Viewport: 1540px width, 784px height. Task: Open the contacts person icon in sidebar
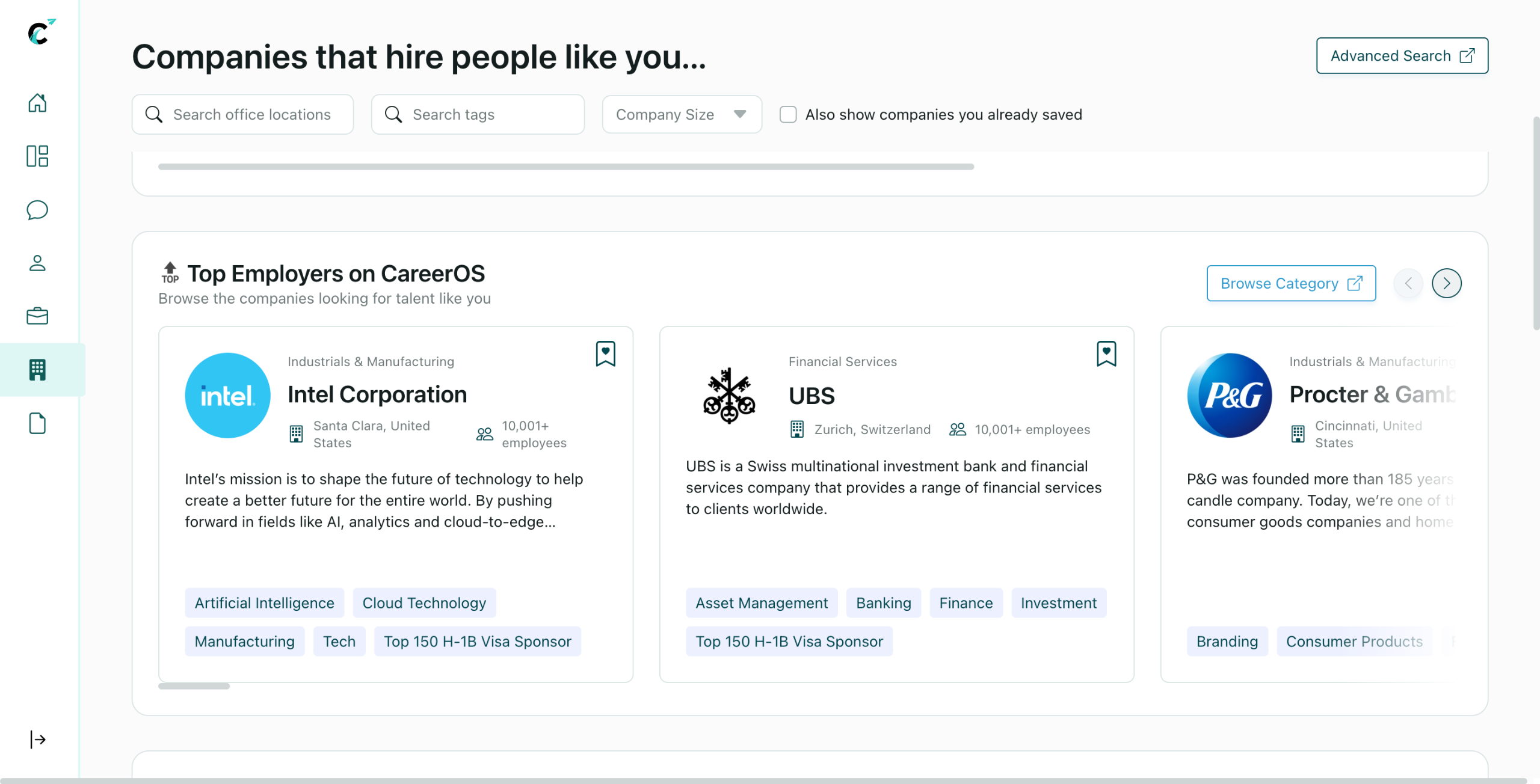pyautogui.click(x=37, y=263)
